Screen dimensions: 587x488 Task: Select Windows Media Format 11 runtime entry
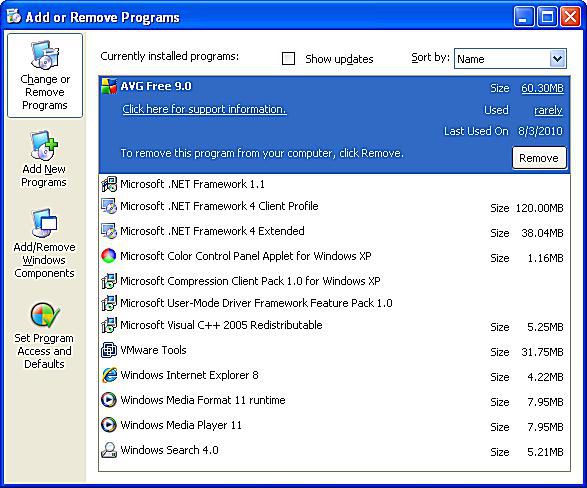[334, 400]
